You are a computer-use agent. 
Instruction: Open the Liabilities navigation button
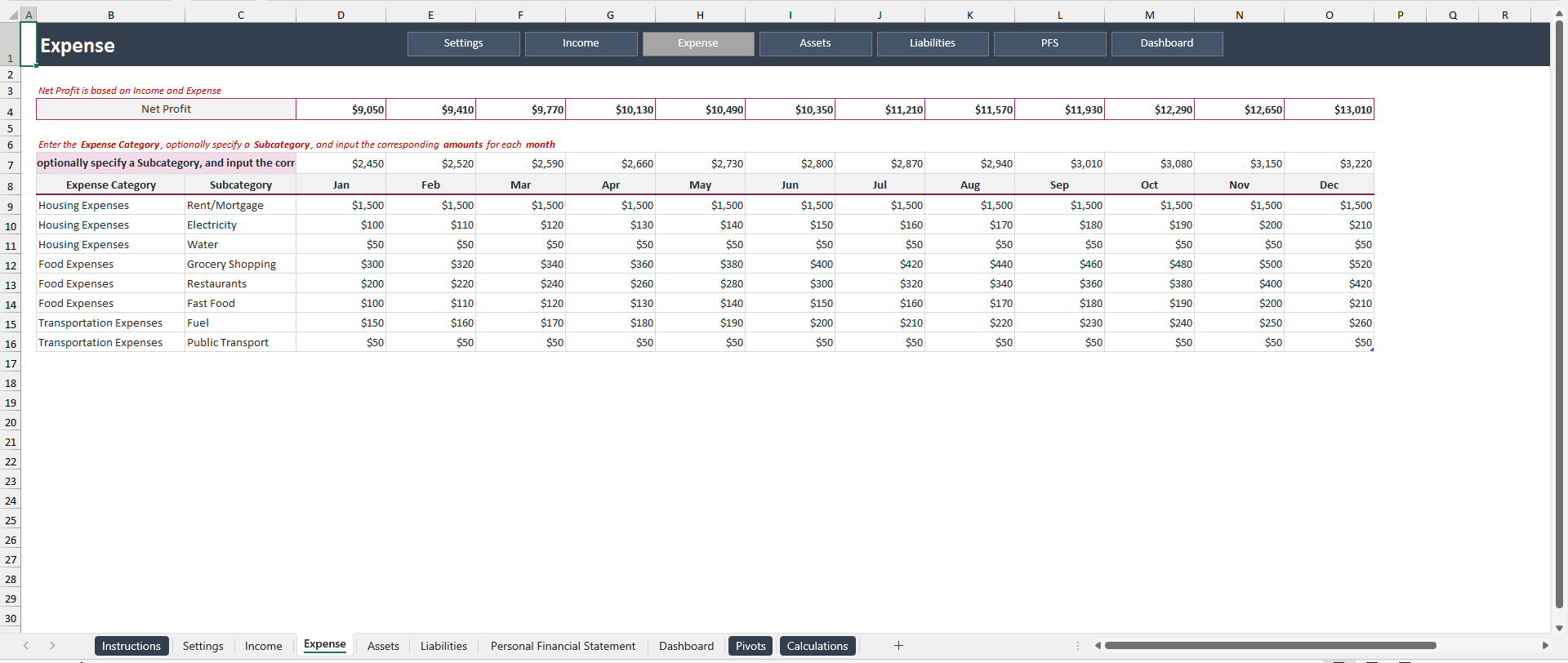pyautogui.click(x=933, y=43)
